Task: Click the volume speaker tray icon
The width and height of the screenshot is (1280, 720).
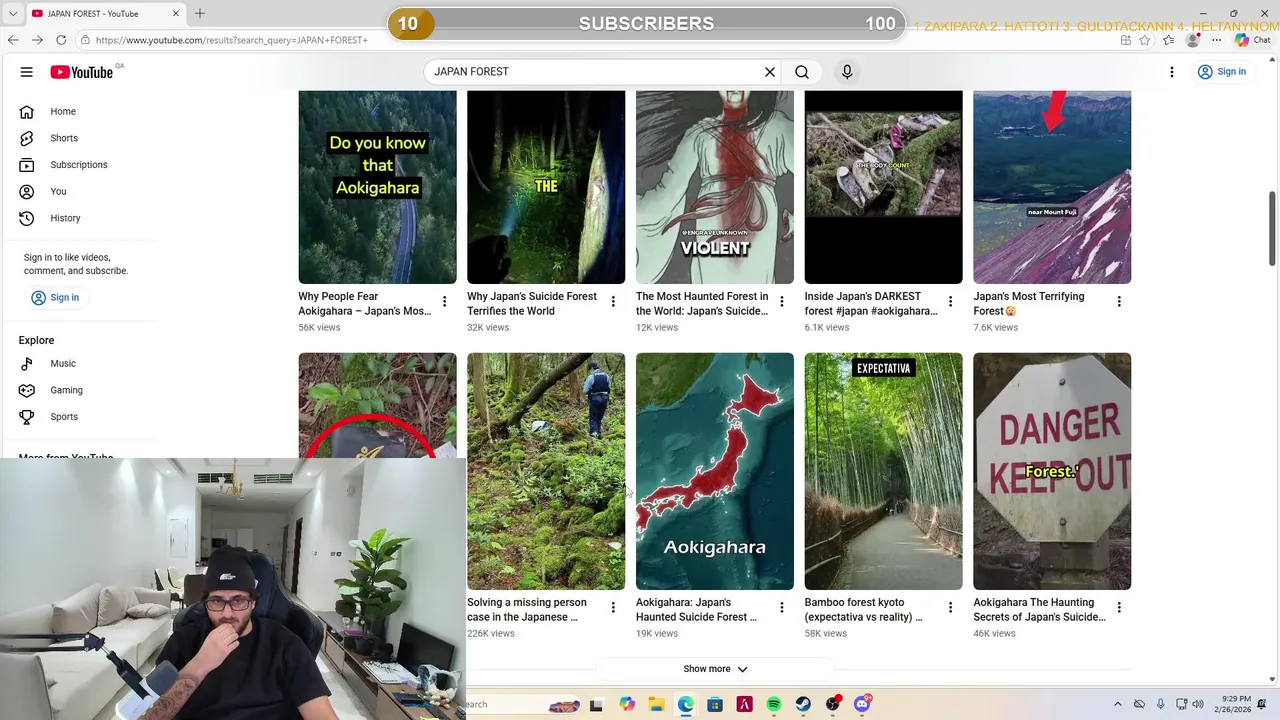Action: (1198, 704)
